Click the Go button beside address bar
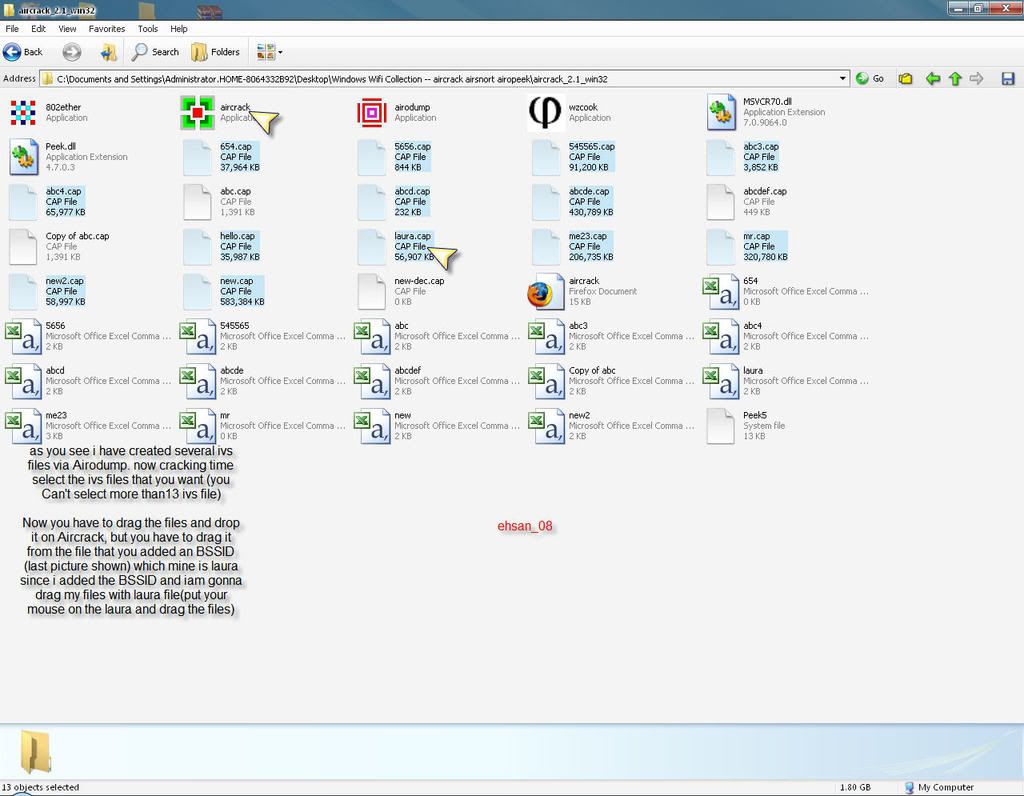Viewport: 1024px width, 796px height. pos(870,79)
